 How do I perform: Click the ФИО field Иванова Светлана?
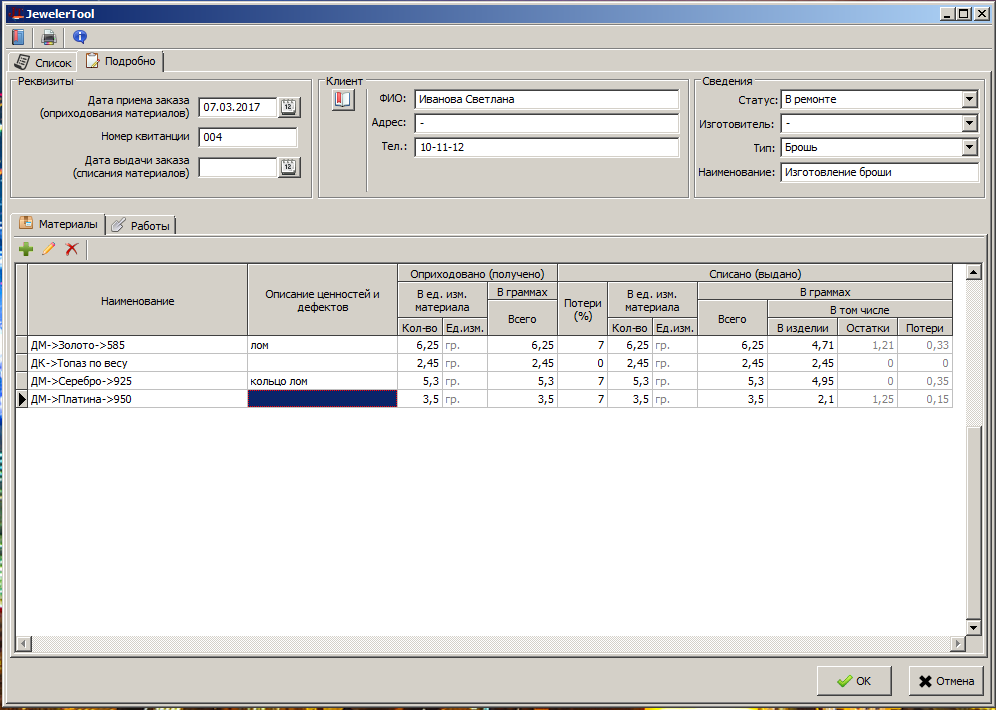point(546,99)
